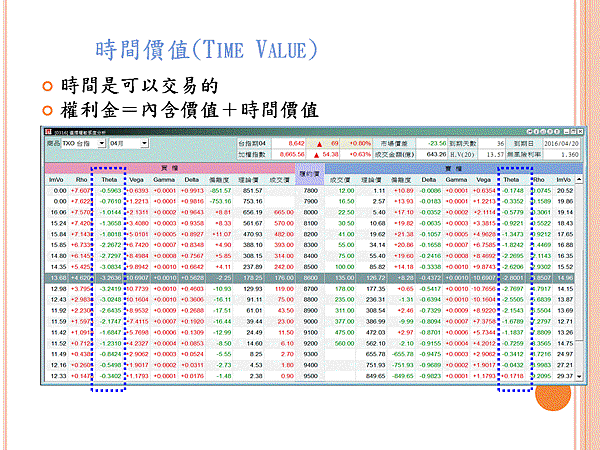The image size is (600, 450).
Task: Click the put trade price 311.00
Action: click(x=344, y=311)
